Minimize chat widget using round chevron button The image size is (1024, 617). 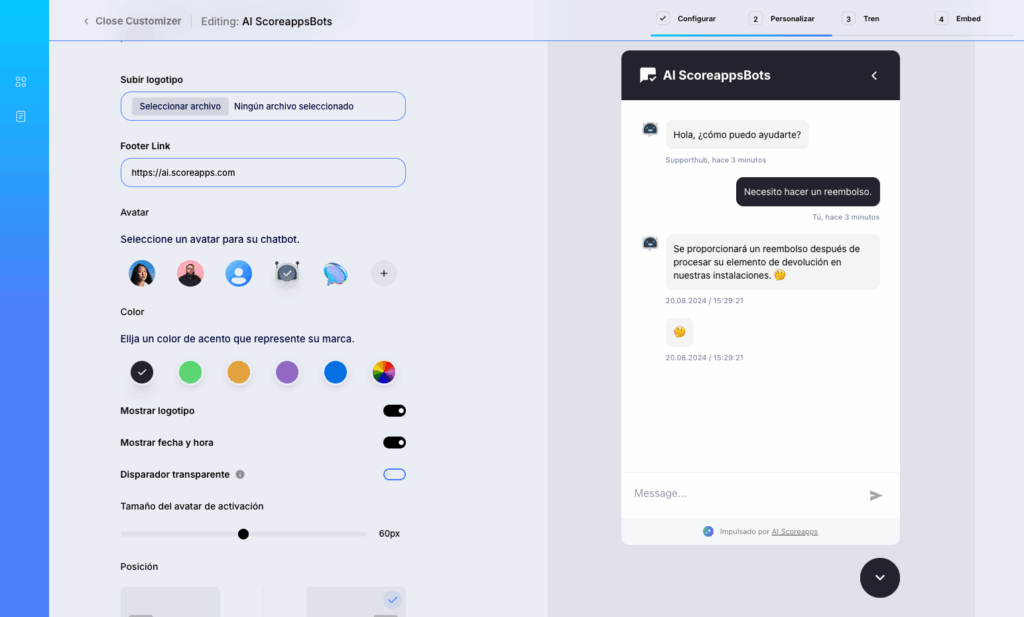(880, 578)
